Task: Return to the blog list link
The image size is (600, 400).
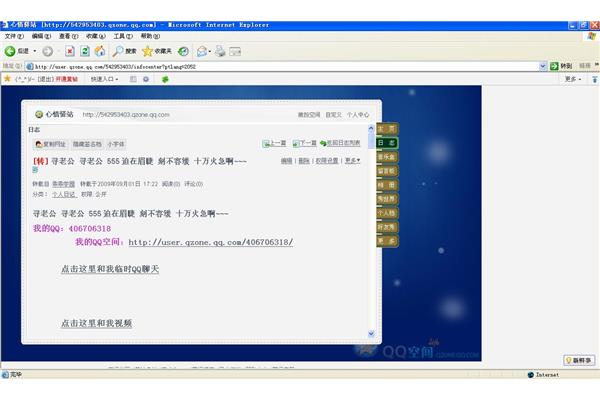Action: [340, 143]
